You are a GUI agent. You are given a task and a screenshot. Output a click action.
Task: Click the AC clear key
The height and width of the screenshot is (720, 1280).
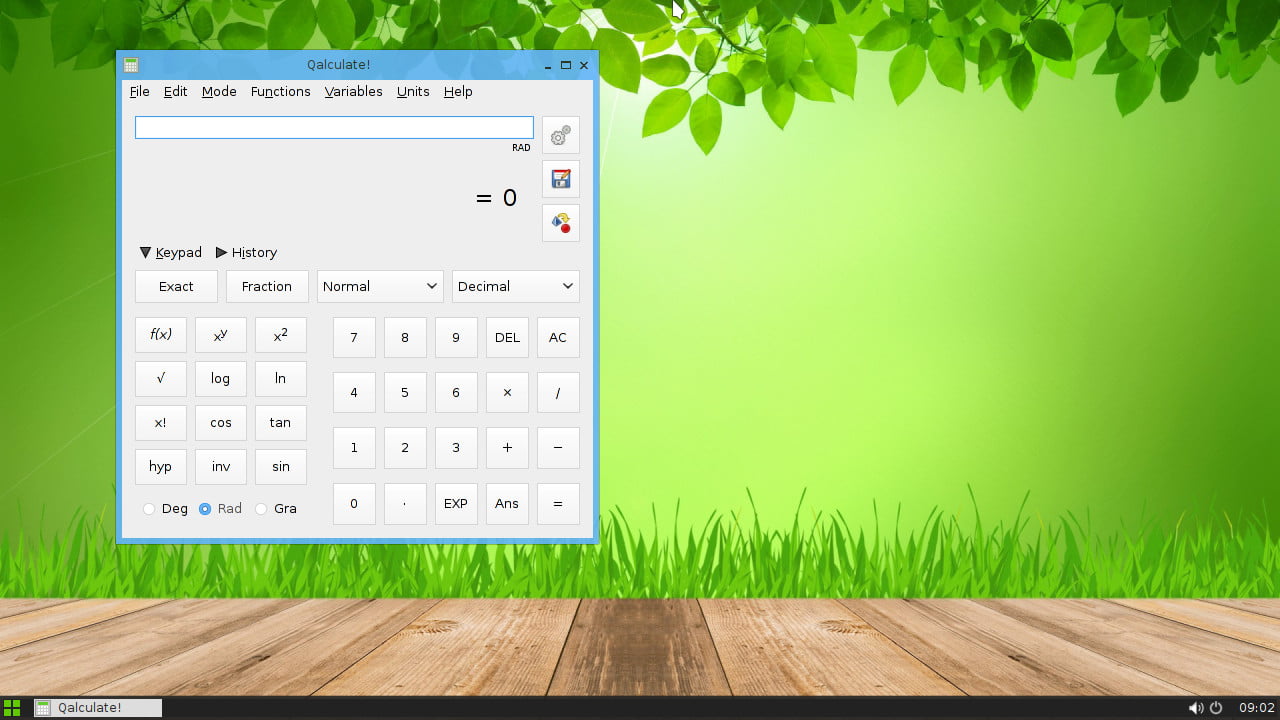coord(558,337)
